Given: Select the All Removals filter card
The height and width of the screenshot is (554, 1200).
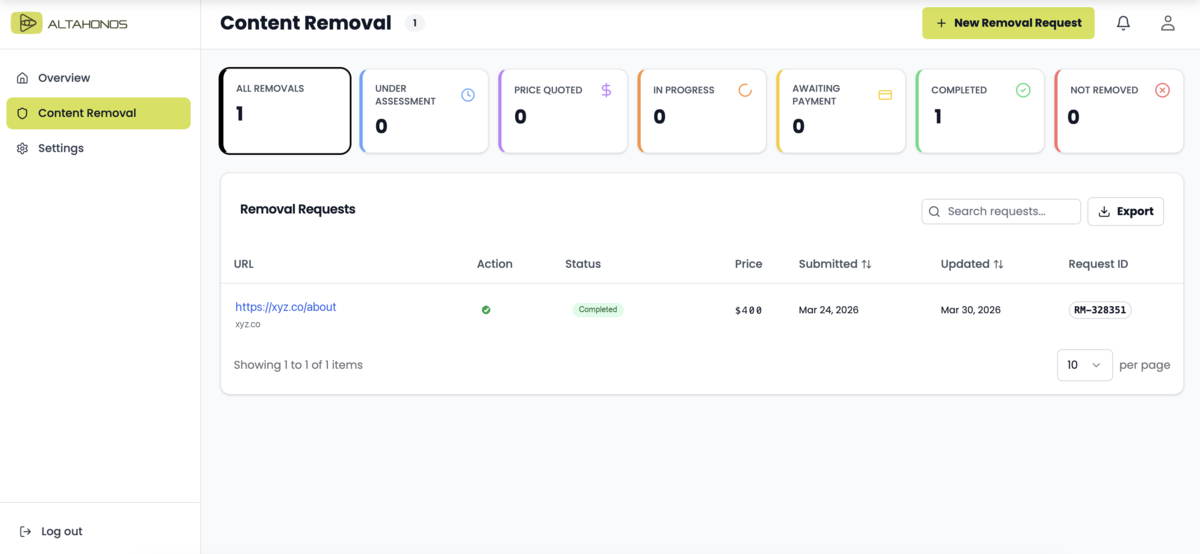Looking at the screenshot, I should click(285, 110).
